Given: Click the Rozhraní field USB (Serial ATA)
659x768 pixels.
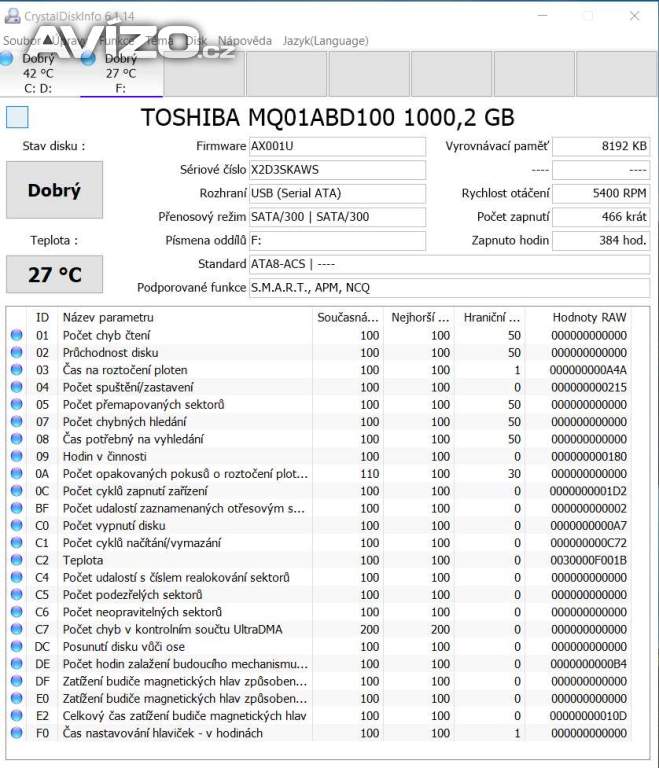Looking at the screenshot, I should coord(337,193).
